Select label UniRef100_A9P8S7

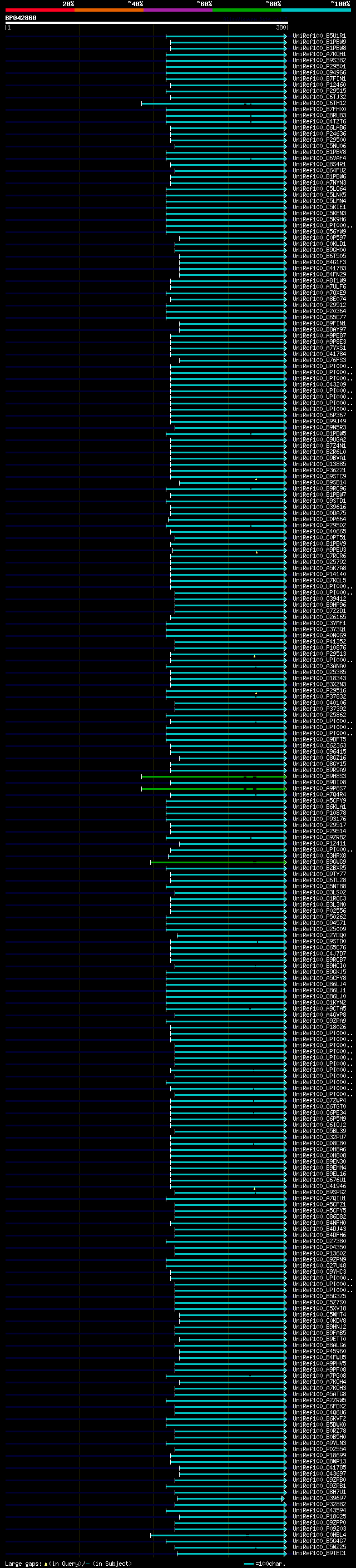(x=319, y=788)
